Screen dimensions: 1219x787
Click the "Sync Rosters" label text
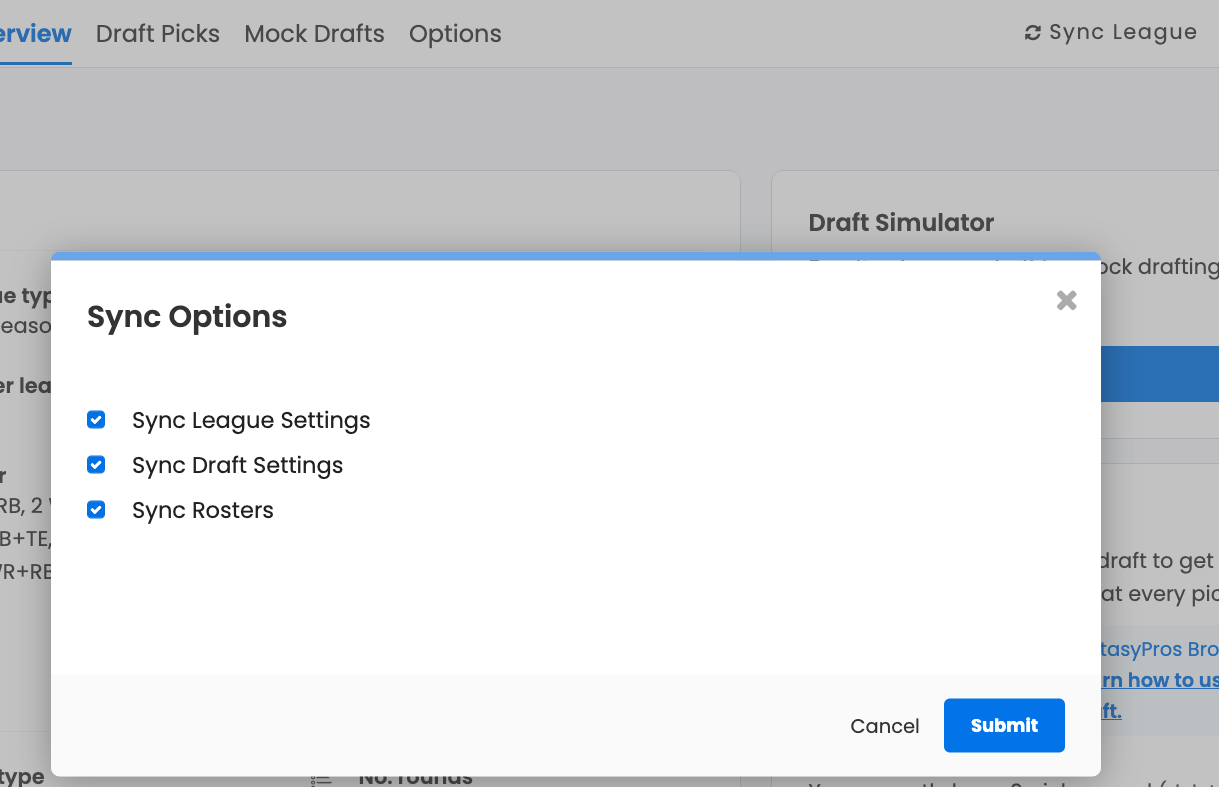coord(202,510)
